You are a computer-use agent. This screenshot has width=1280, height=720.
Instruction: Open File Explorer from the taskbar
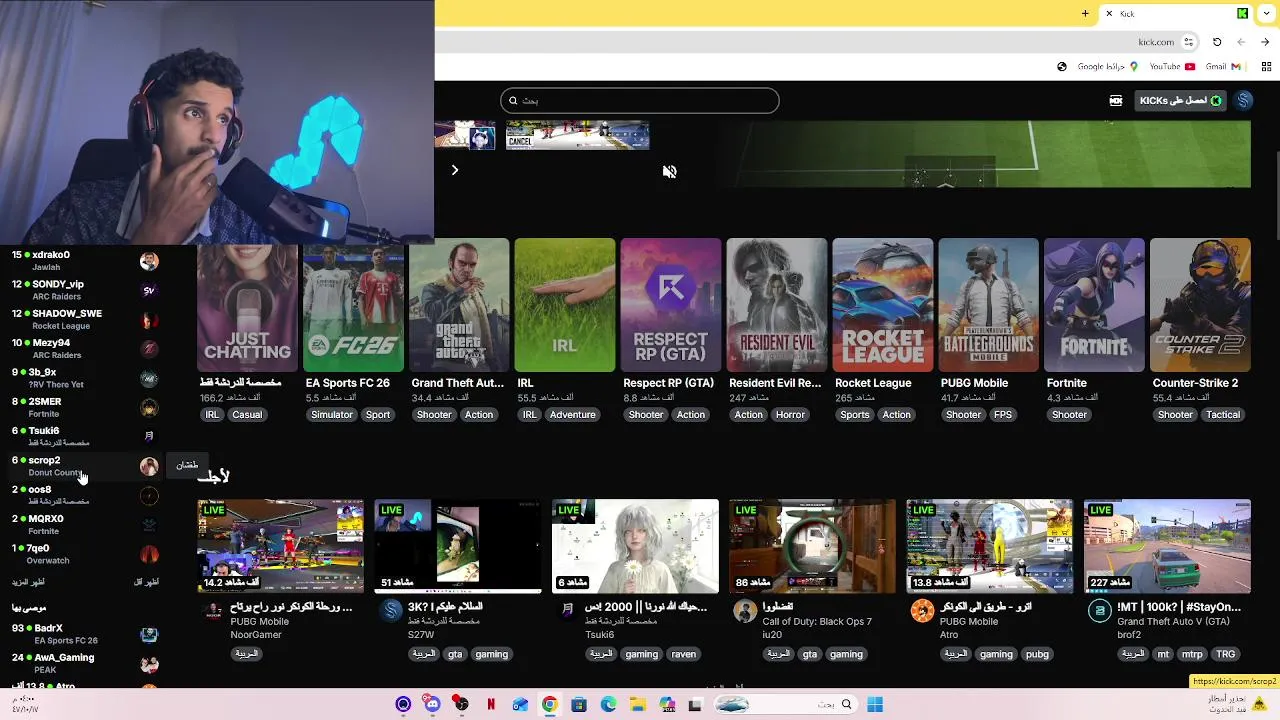click(638, 704)
